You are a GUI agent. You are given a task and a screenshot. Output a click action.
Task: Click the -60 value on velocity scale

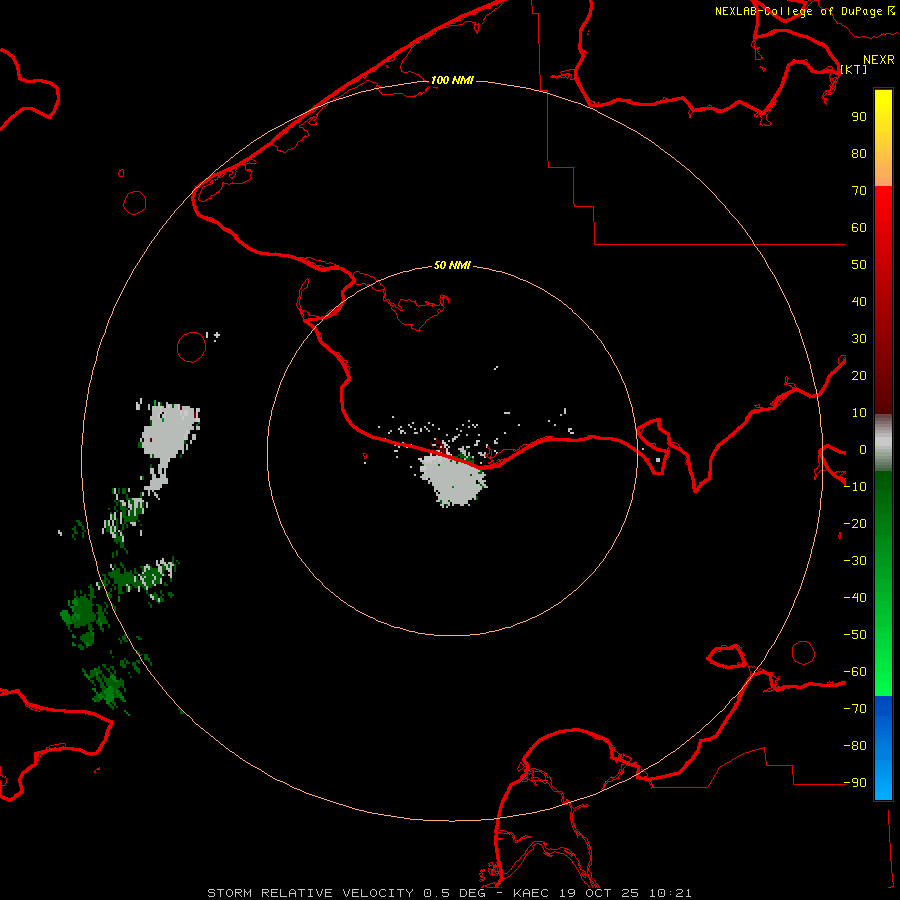pos(855,672)
